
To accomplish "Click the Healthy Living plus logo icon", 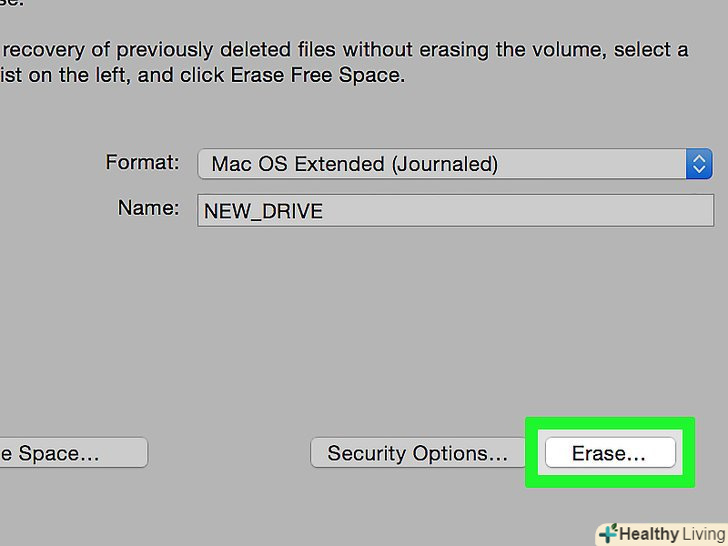I will pyautogui.click(x=607, y=534).
